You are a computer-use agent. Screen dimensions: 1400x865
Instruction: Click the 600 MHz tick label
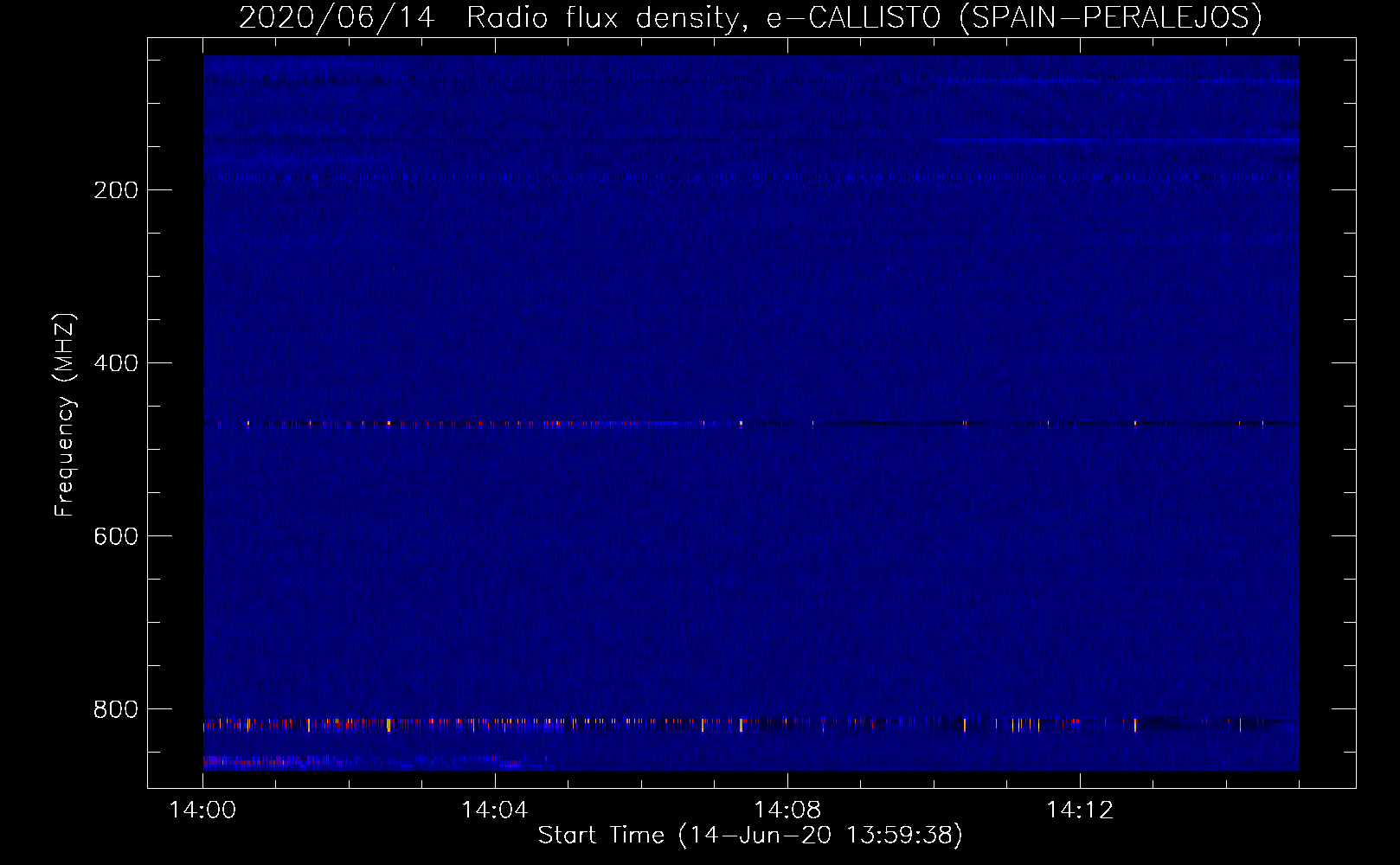[x=116, y=536]
